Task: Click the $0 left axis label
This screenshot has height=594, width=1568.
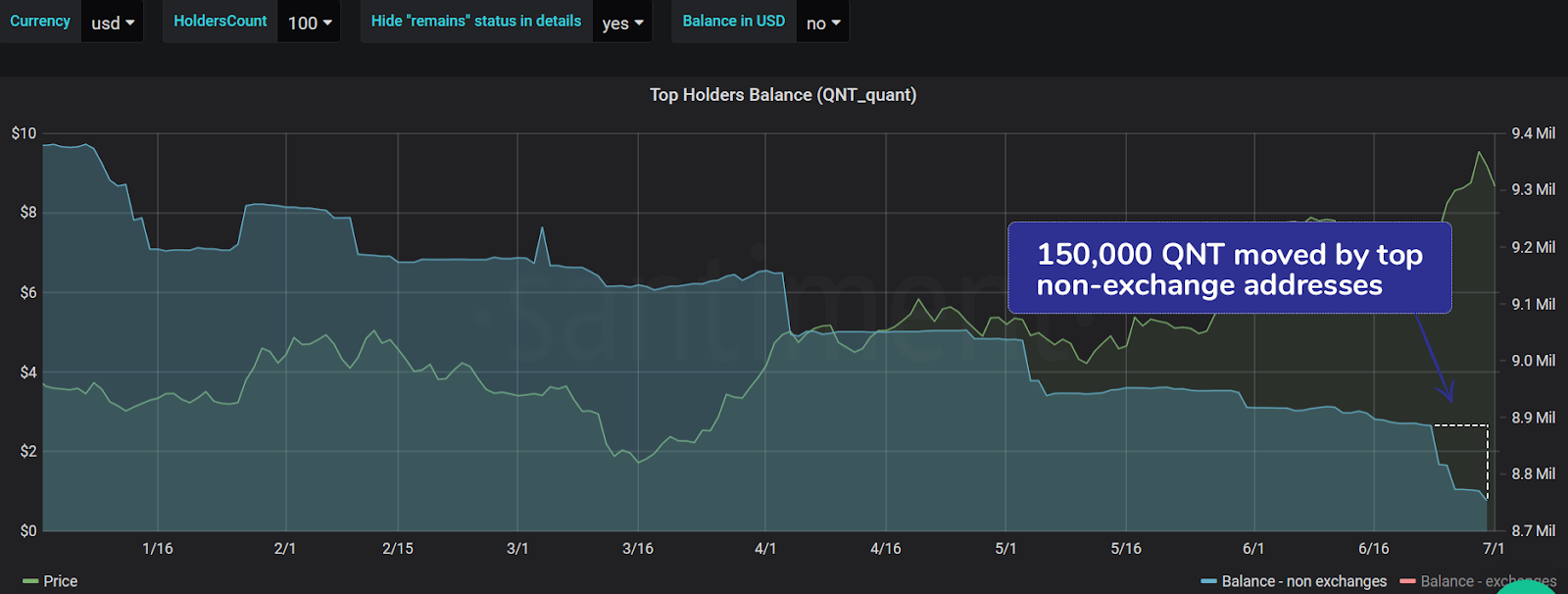Action: click(x=28, y=531)
